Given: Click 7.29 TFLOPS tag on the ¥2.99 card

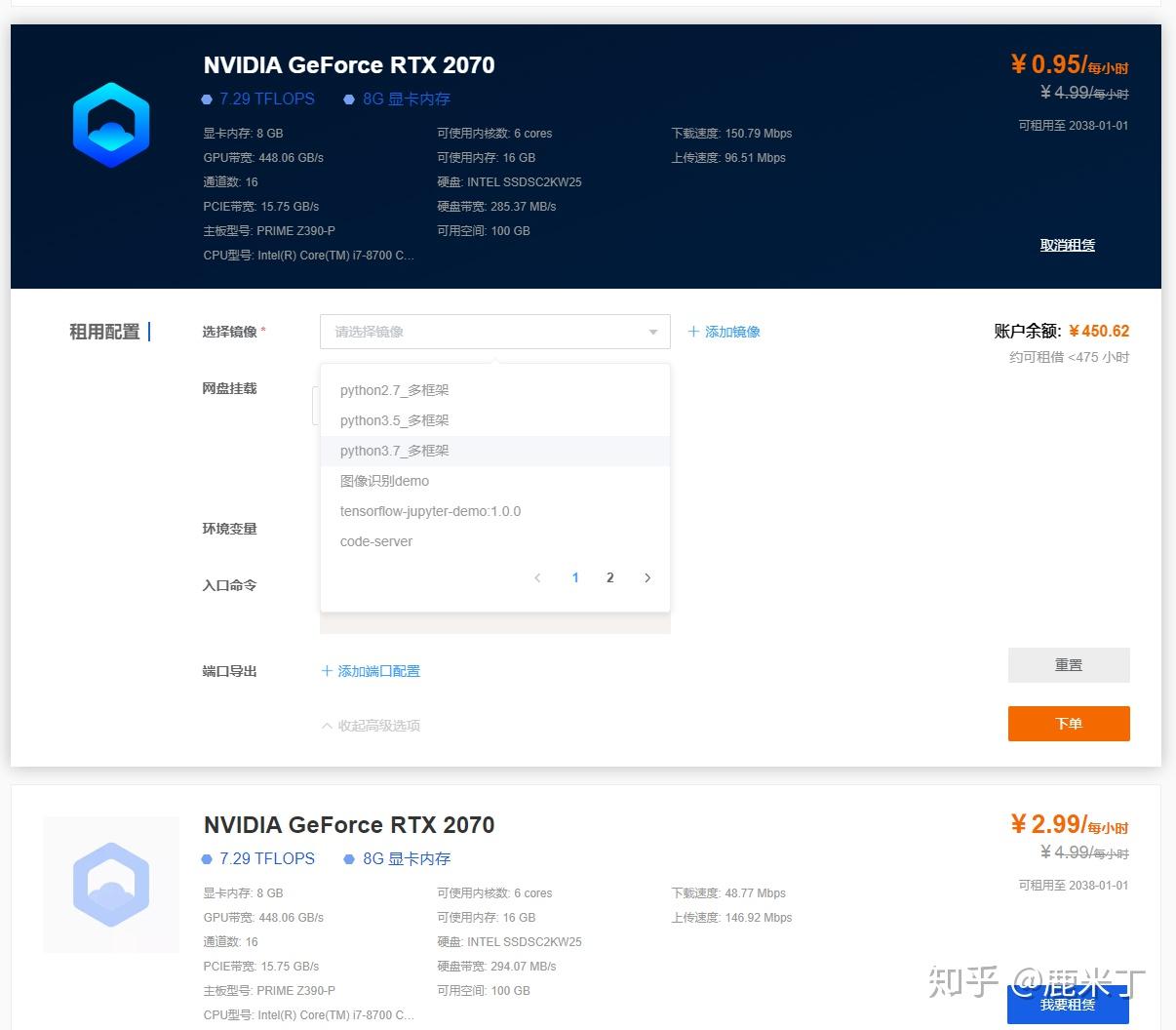Looking at the screenshot, I should coord(258,858).
